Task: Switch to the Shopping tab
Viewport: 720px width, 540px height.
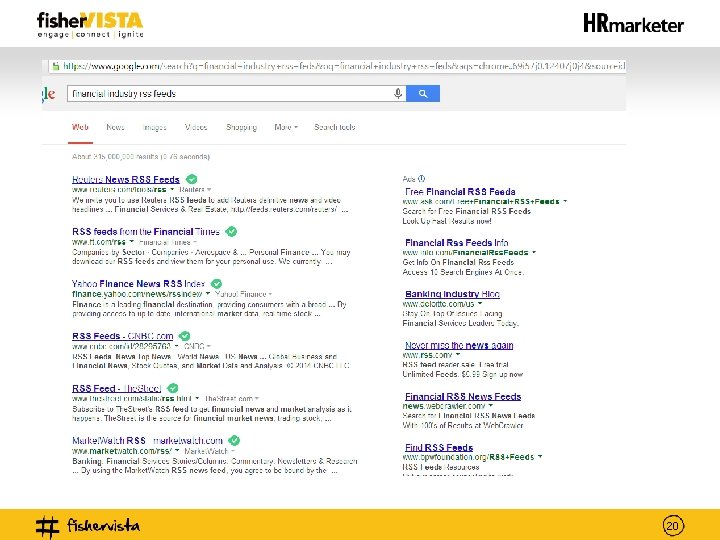Action: point(242,127)
